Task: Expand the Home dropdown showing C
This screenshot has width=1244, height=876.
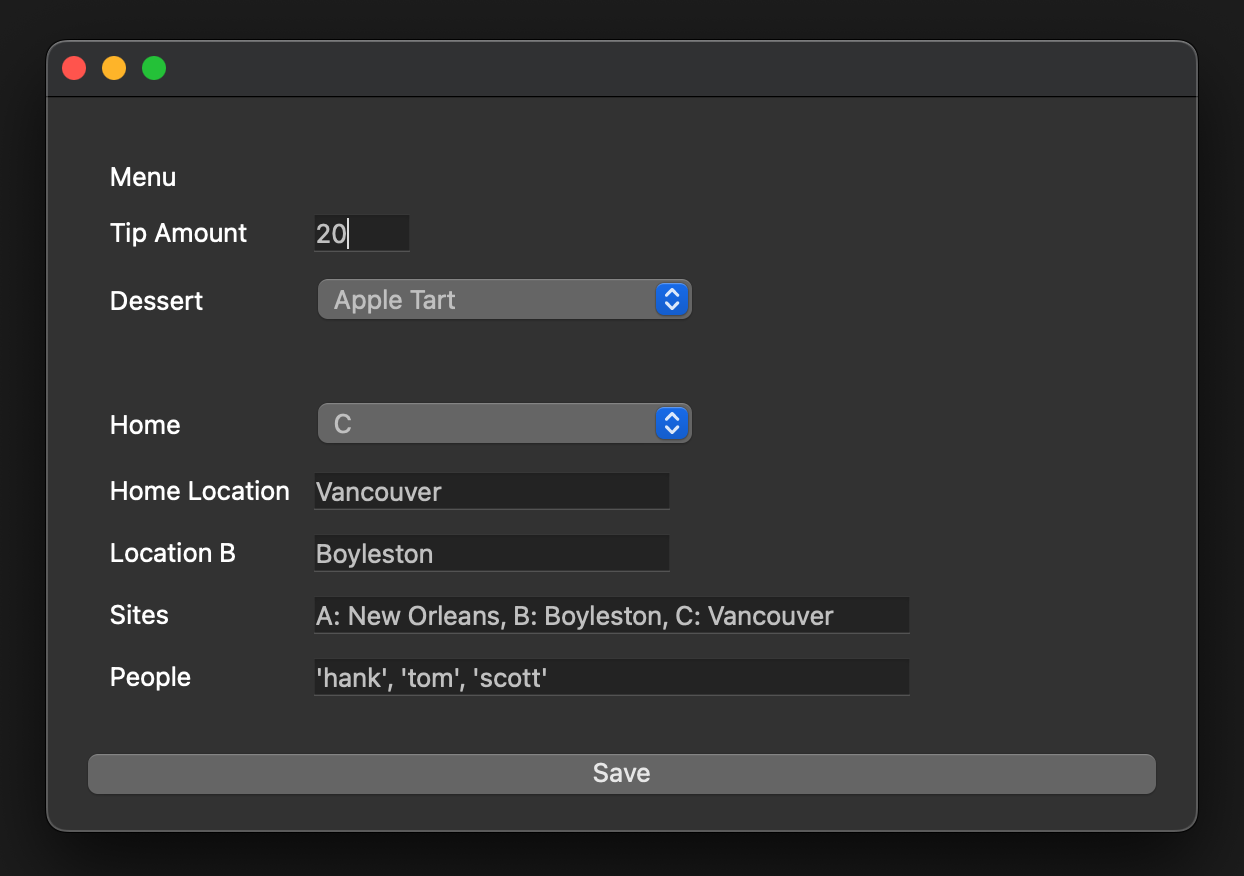Action: [x=487, y=424]
